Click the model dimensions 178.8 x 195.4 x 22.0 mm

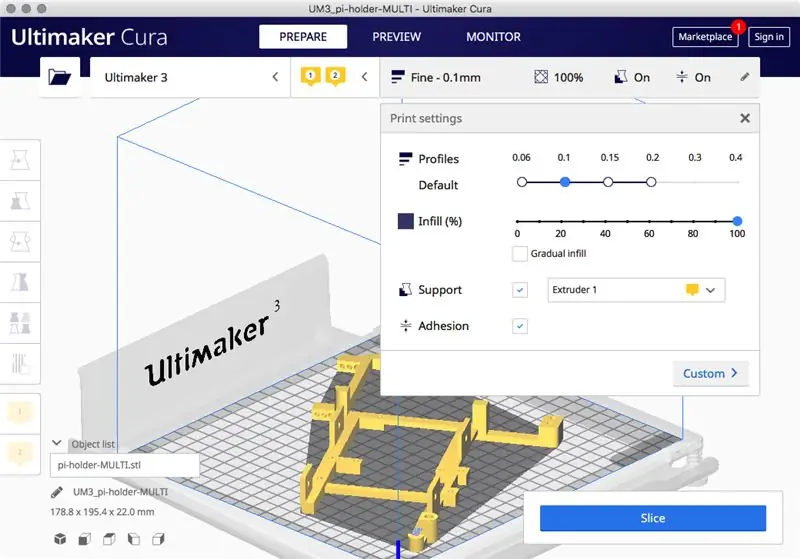[x=102, y=512]
